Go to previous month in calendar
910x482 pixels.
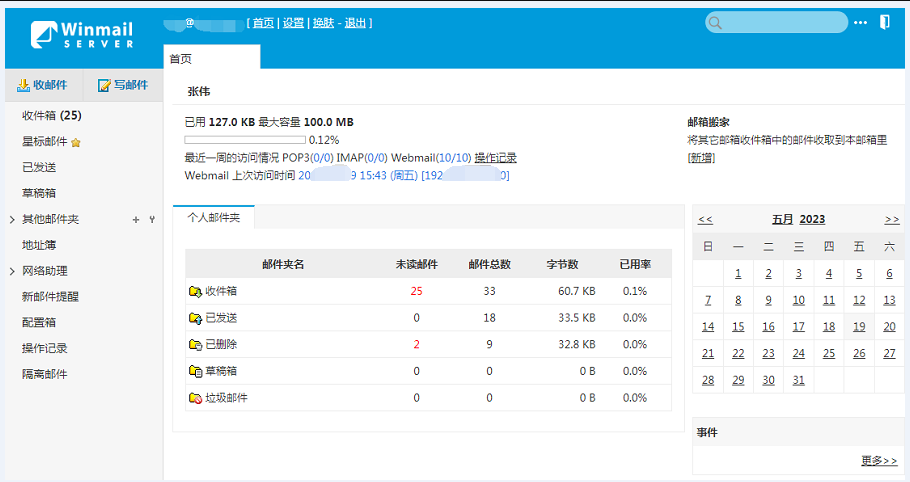pyautogui.click(x=705, y=219)
